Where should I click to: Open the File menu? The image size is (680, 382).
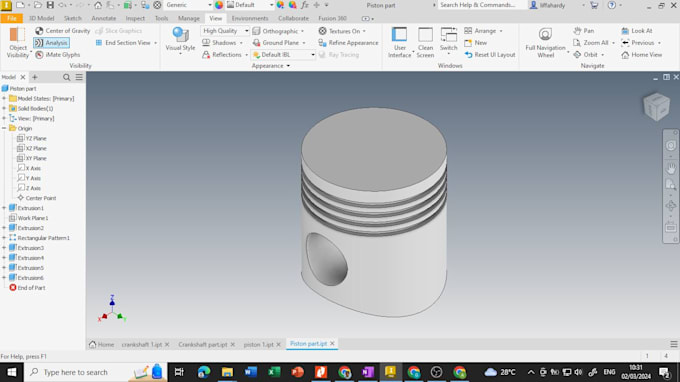pos(12,19)
